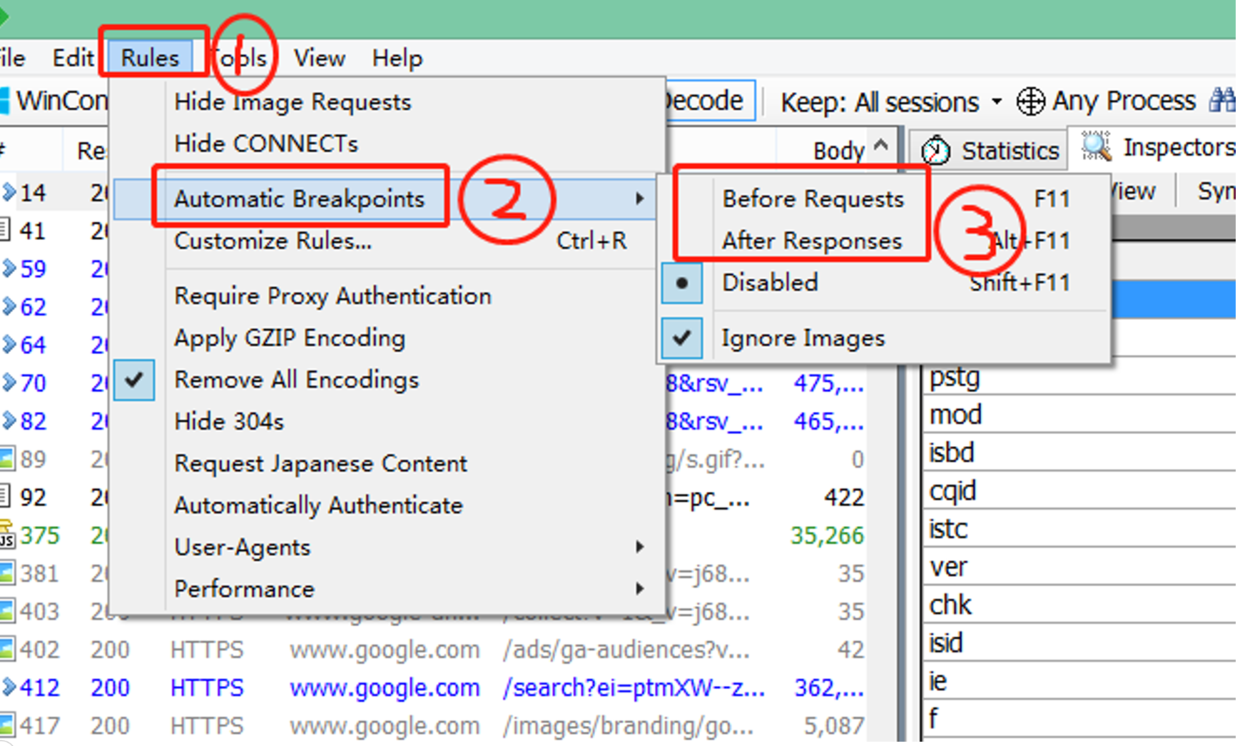1240x746 pixels.
Task: Click the cqid parameter row
Action: pyautogui.click(x=1081, y=491)
